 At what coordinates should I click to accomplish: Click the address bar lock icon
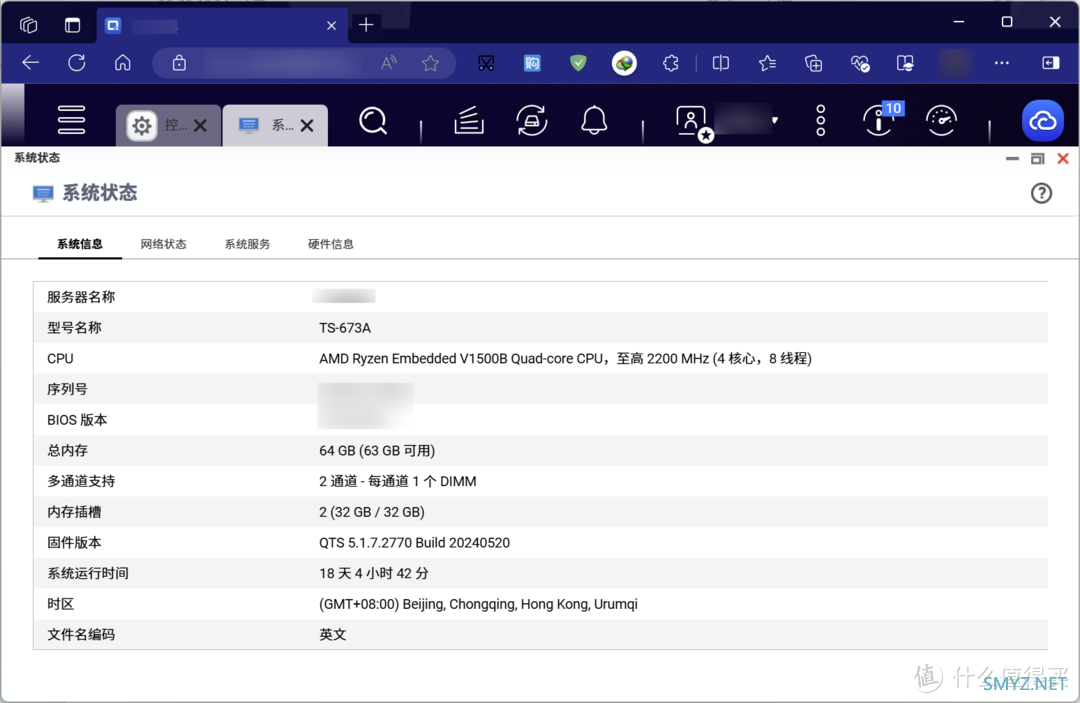(x=179, y=63)
